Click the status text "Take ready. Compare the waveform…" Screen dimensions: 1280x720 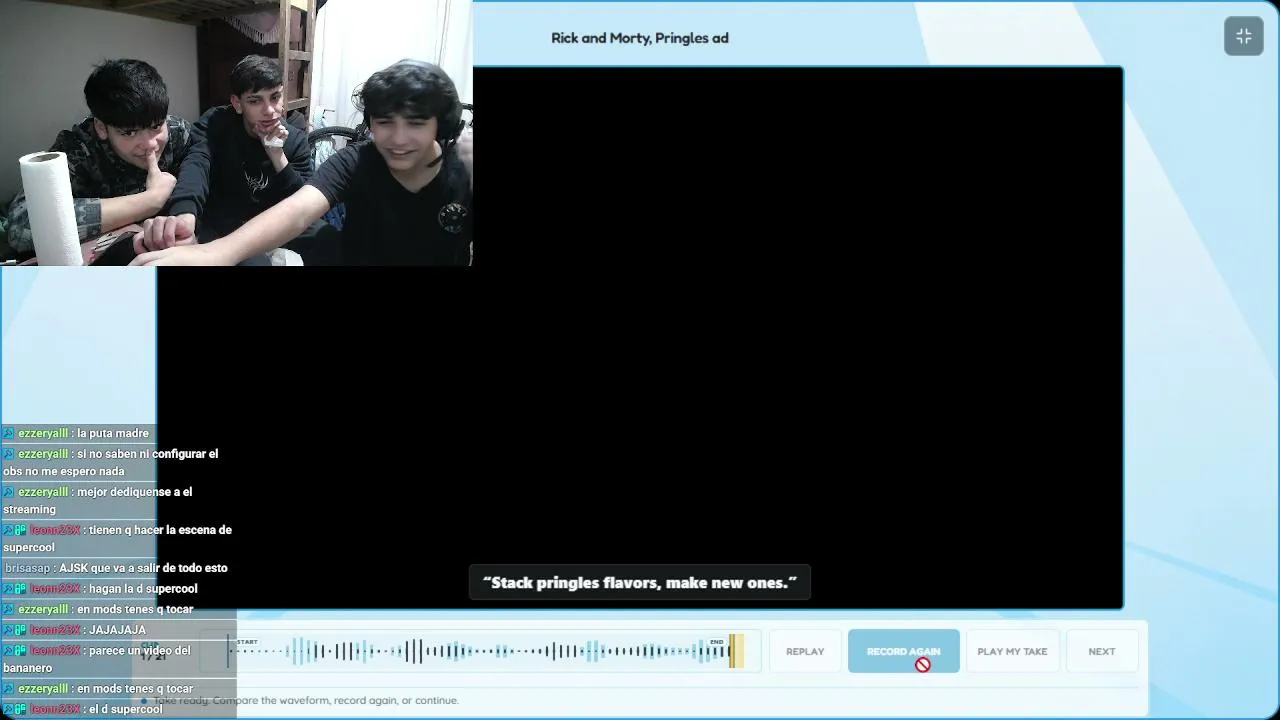[306, 700]
